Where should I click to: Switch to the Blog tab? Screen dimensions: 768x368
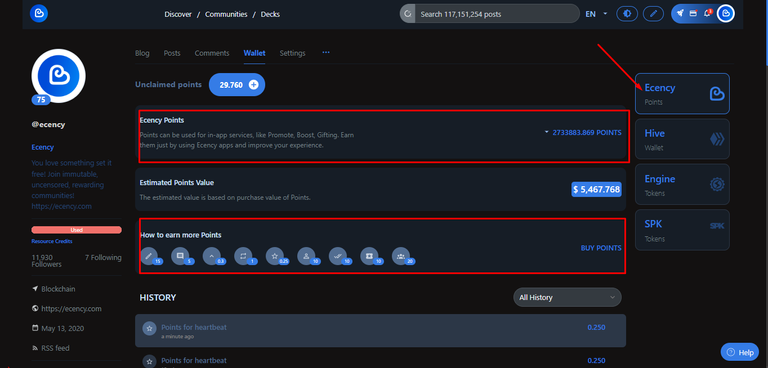pos(142,53)
